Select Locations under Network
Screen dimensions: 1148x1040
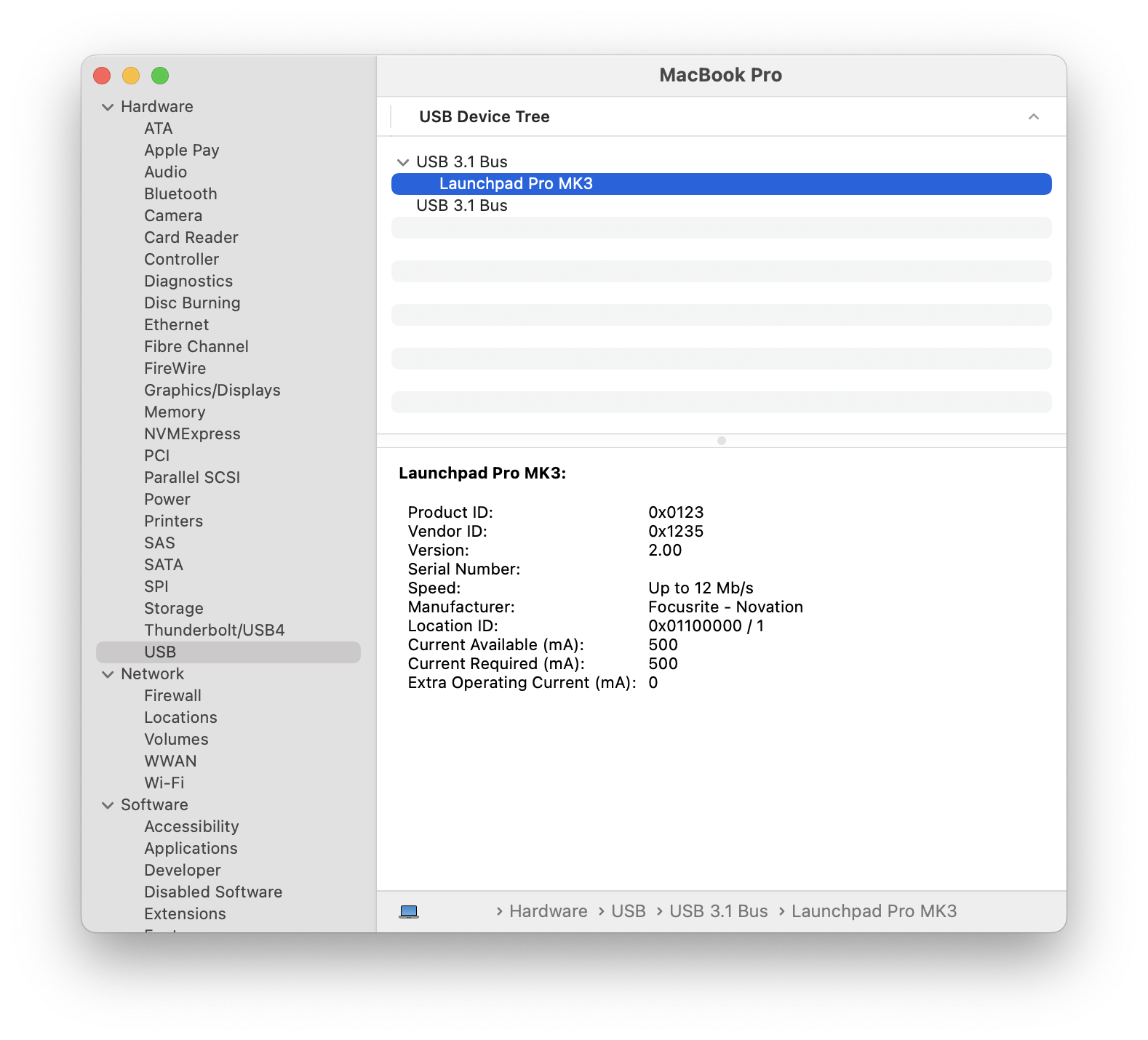181,718
